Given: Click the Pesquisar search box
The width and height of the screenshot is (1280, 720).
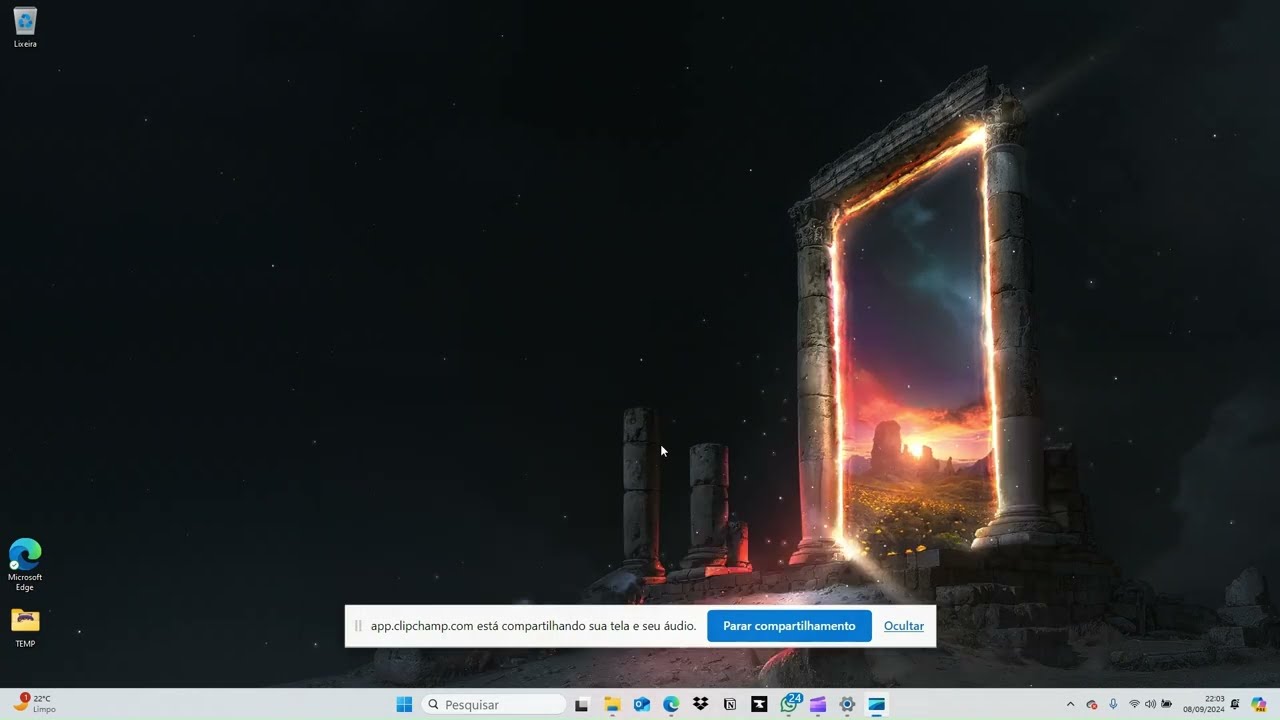Looking at the screenshot, I should tap(494, 705).
